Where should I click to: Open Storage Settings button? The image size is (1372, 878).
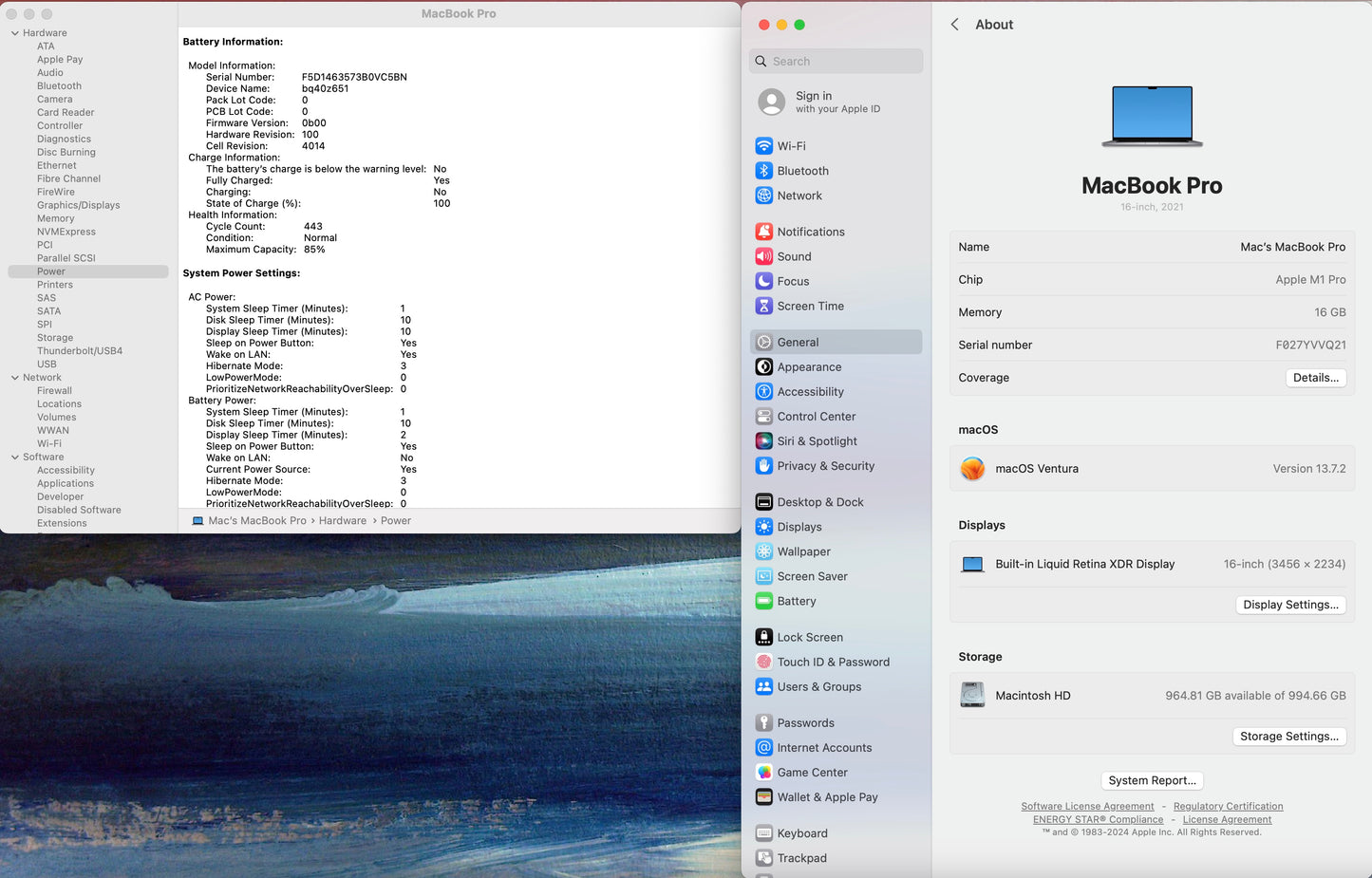[x=1289, y=737]
